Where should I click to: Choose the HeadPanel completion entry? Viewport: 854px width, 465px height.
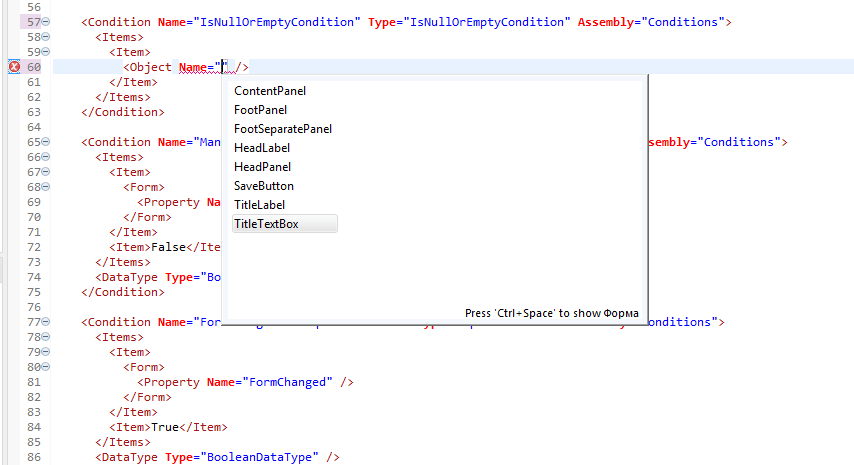(262, 167)
